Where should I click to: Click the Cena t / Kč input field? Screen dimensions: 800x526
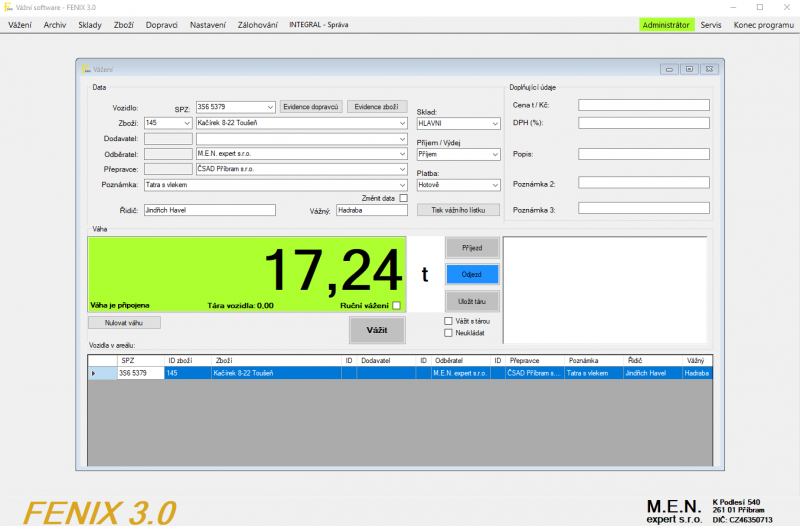click(643, 105)
